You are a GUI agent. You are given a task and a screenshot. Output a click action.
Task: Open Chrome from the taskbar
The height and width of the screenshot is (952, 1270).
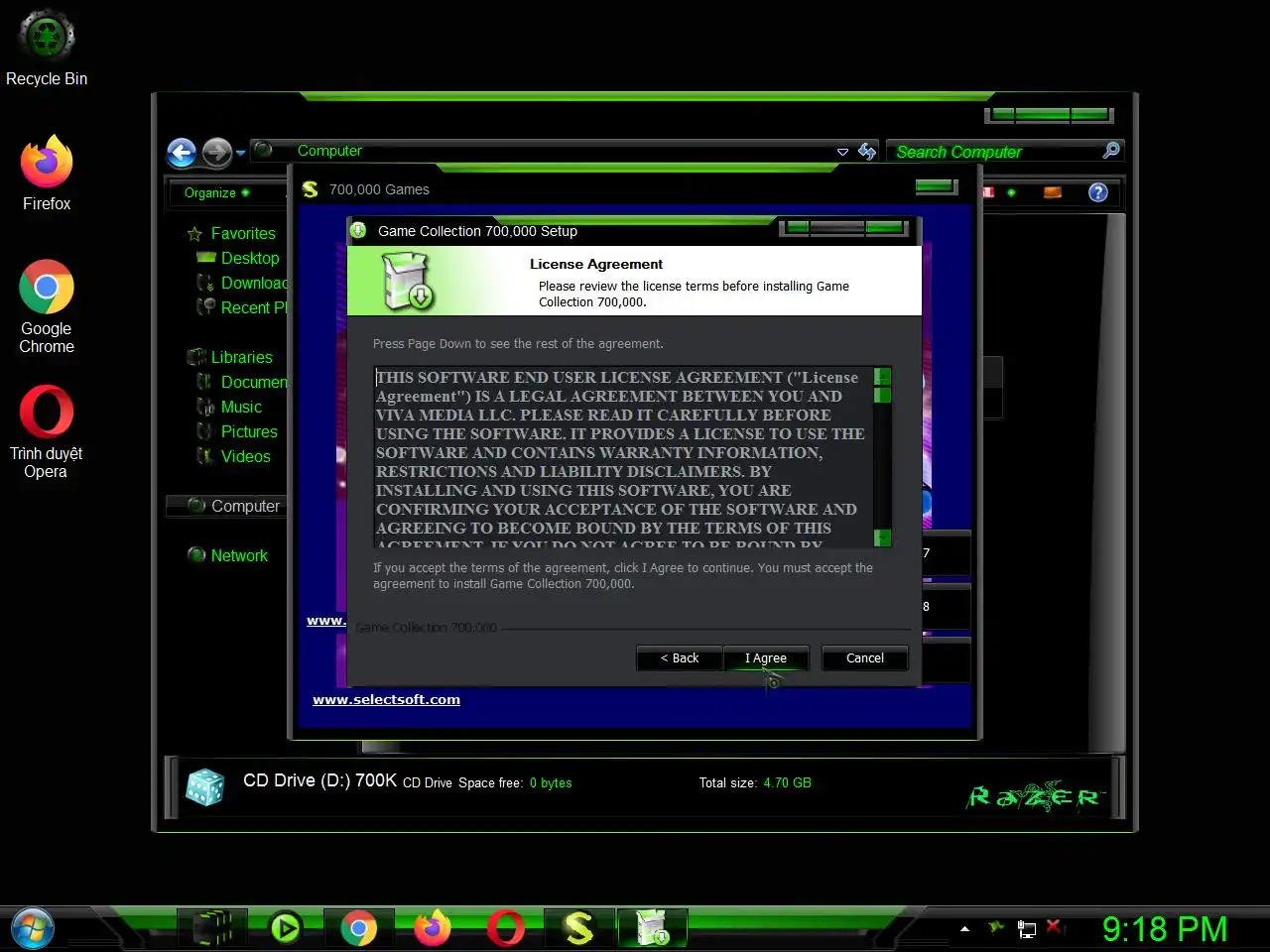coord(359,929)
